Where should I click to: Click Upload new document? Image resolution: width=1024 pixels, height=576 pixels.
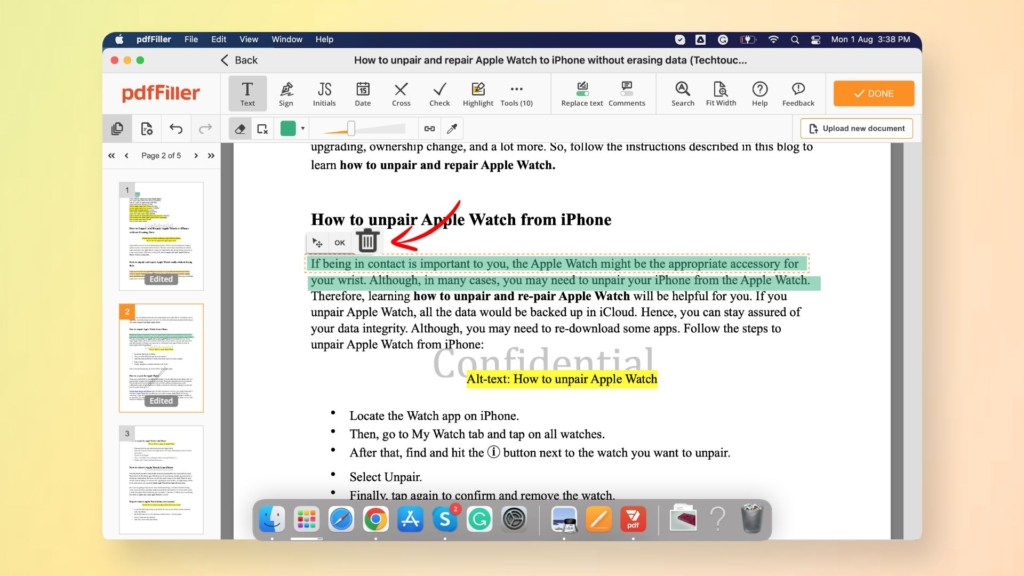pyautogui.click(x=857, y=129)
